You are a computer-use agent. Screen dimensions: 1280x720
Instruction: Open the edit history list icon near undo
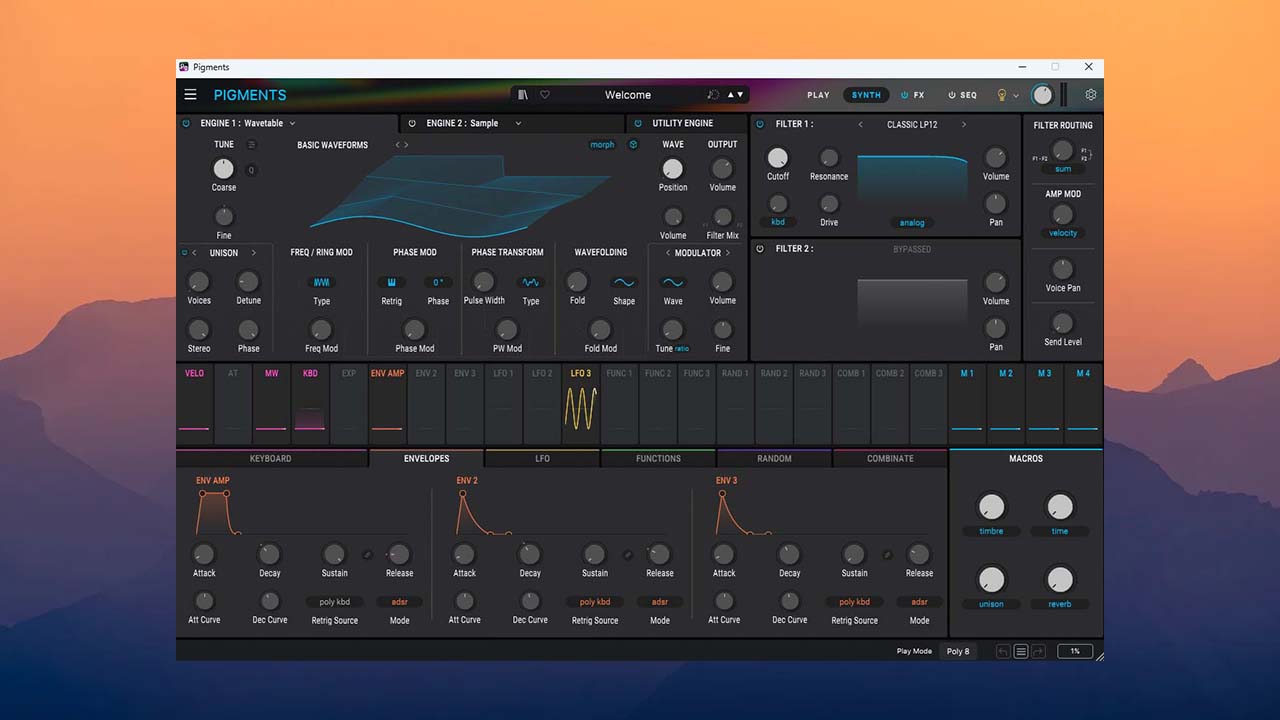click(x=1021, y=651)
